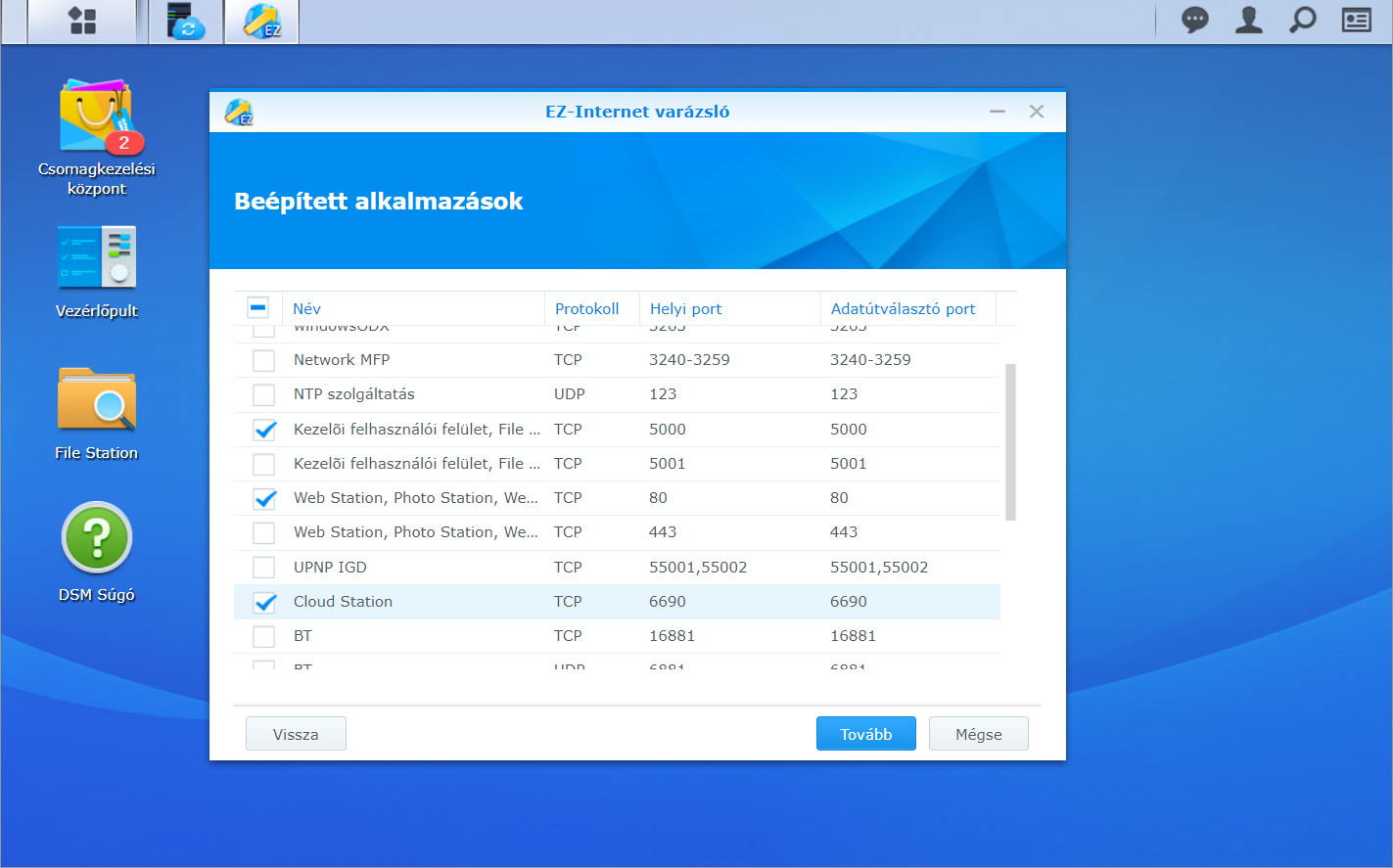
Task: Click the Tovább button
Action: [x=866, y=734]
